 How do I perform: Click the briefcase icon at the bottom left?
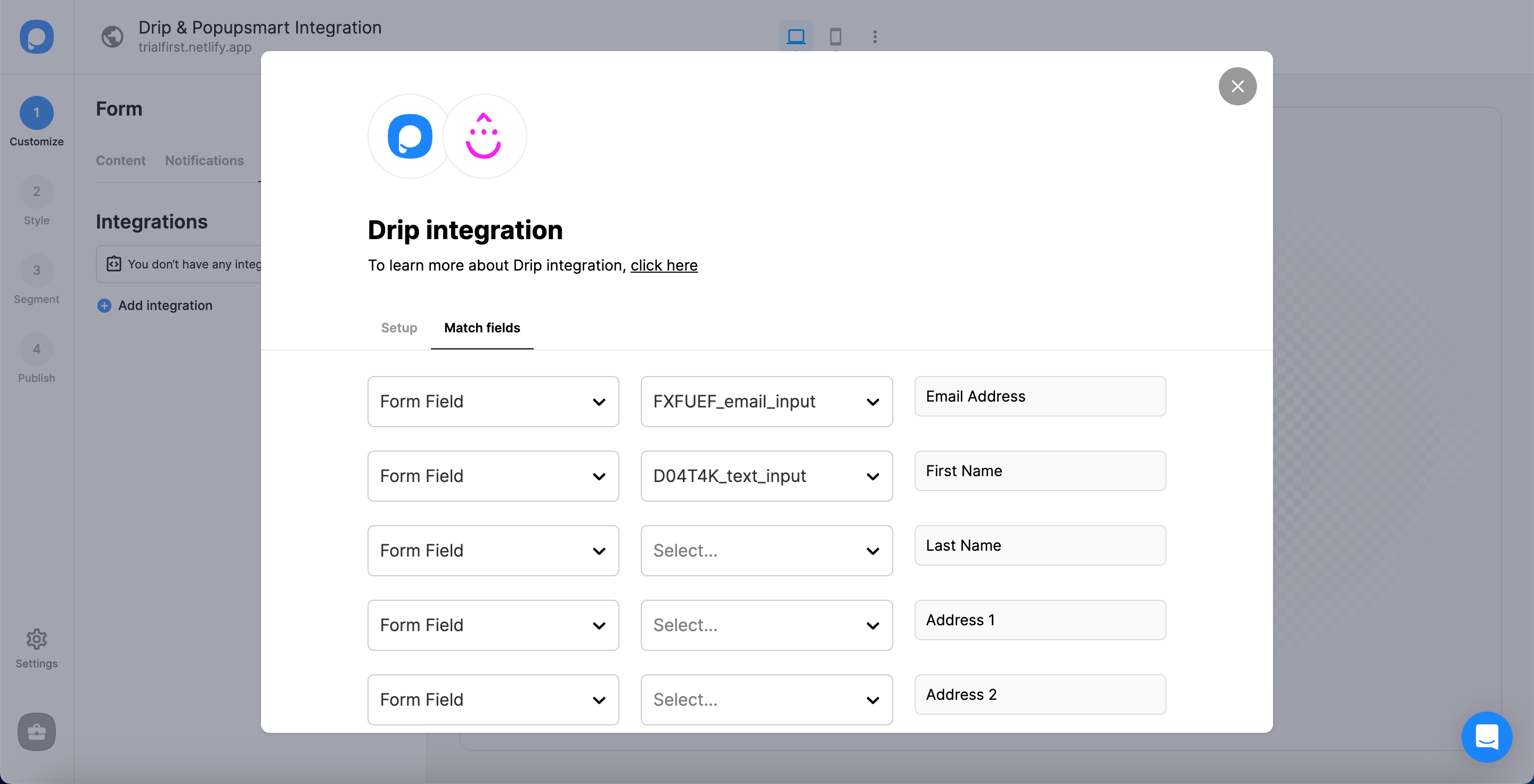pyautogui.click(x=36, y=731)
